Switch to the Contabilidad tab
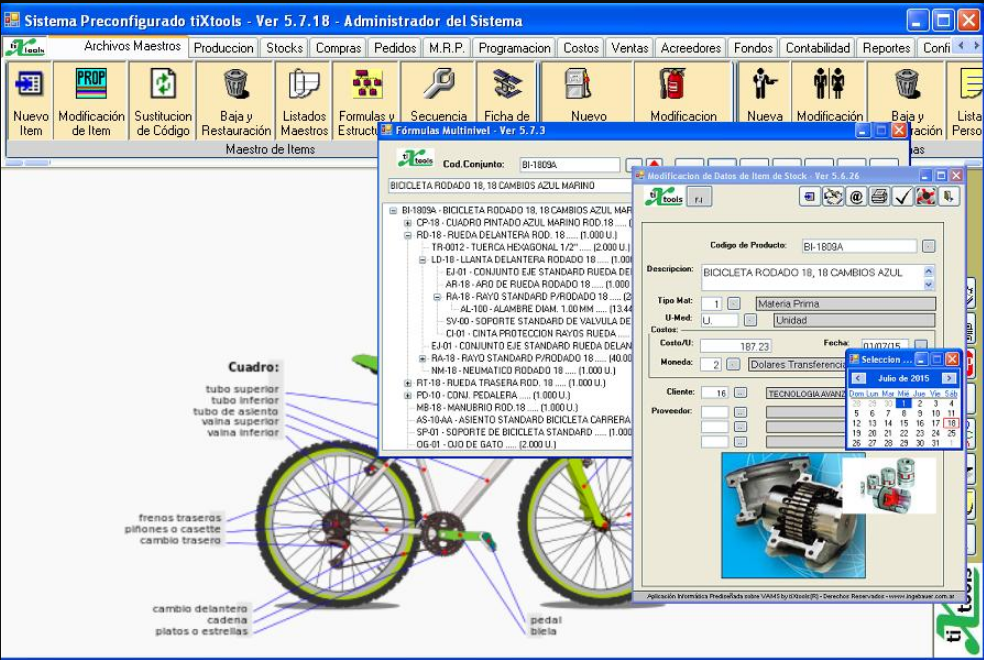The width and height of the screenshot is (984, 660). click(x=817, y=48)
